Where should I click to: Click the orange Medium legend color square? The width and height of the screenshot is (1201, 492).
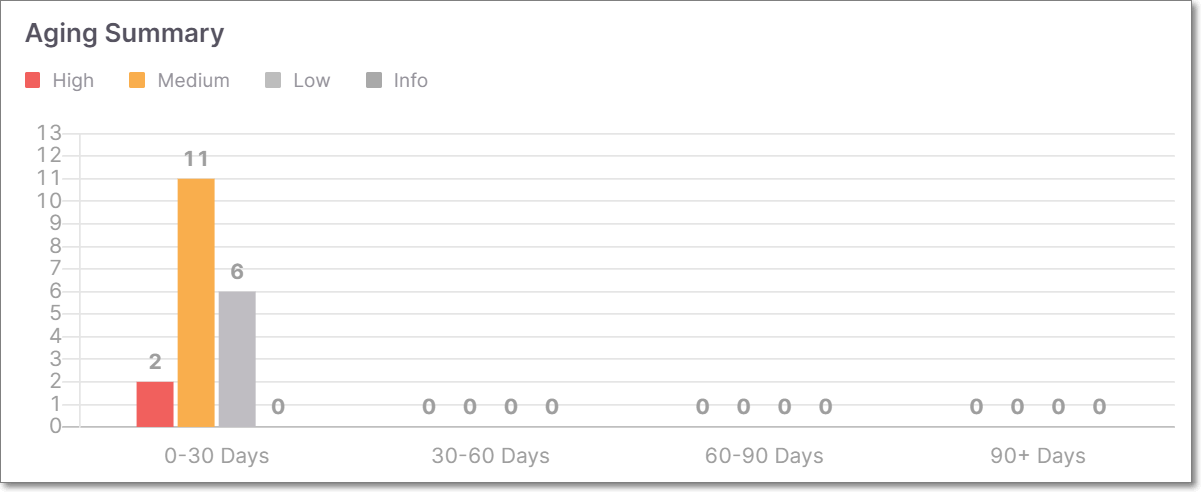pos(137,81)
